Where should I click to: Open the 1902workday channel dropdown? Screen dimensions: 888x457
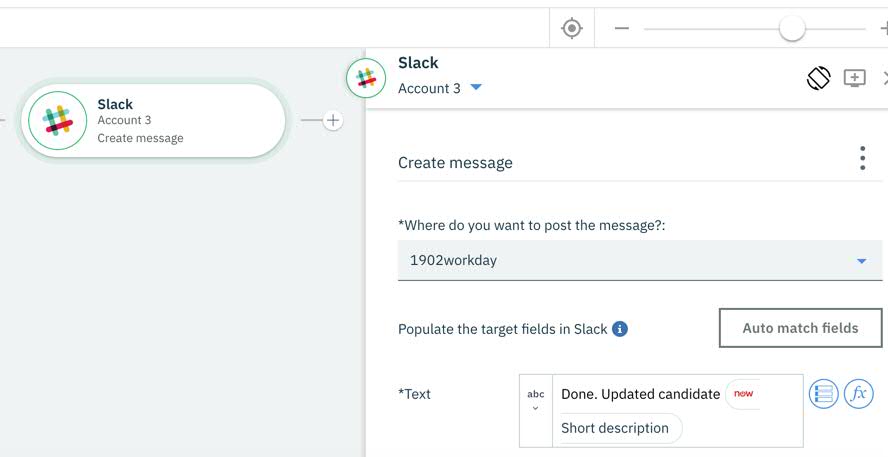tap(640, 260)
